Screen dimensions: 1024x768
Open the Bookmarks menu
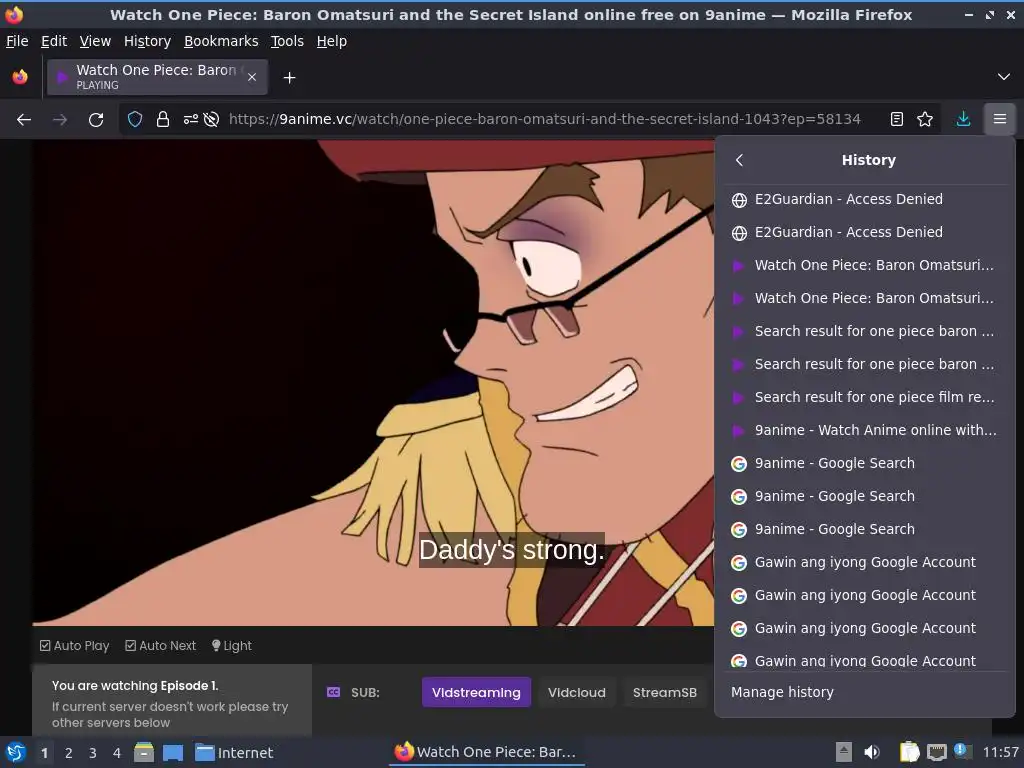(221, 41)
